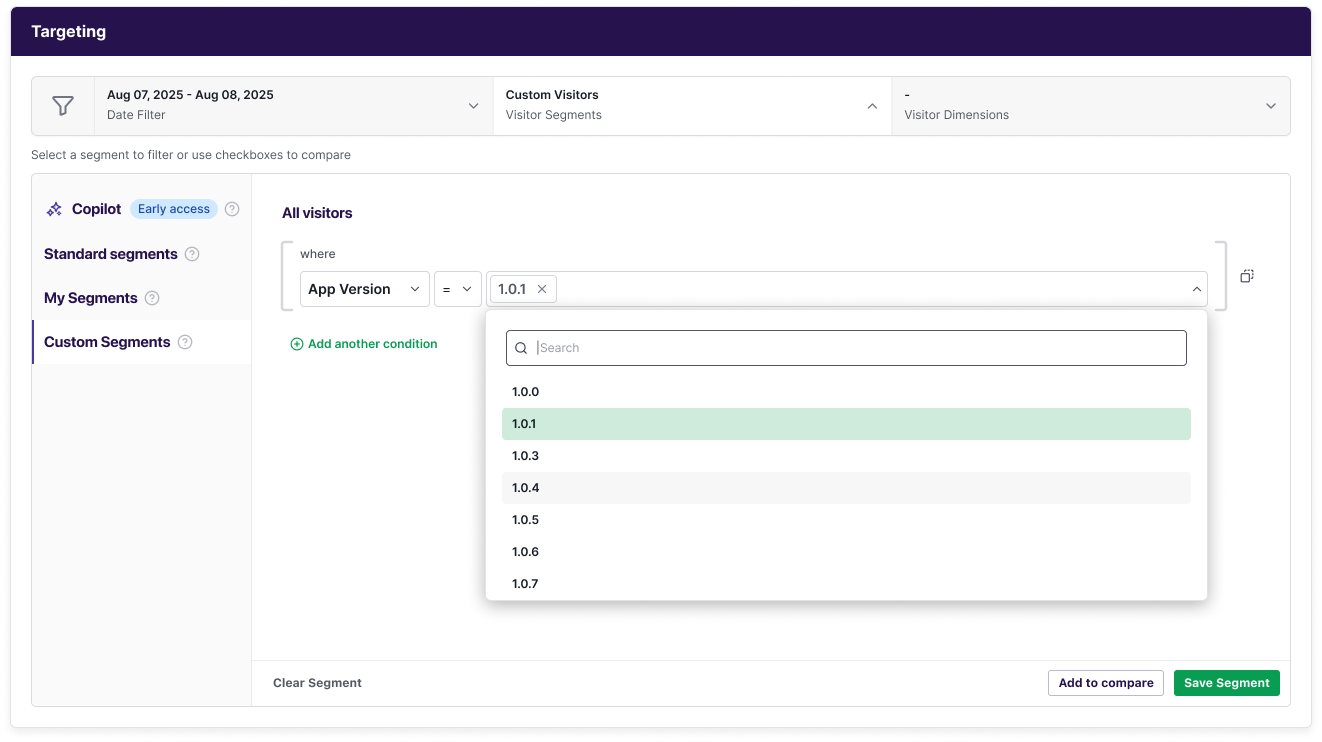
Task: Click the Add to compare button
Action: click(1105, 683)
